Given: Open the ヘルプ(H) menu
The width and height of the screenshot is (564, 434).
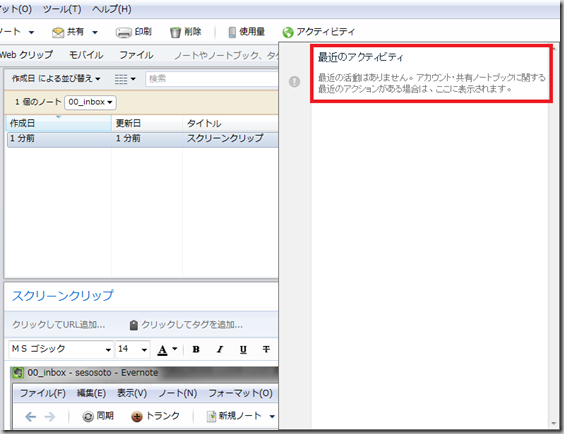Looking at the screenshot, I should click(112, 9).
